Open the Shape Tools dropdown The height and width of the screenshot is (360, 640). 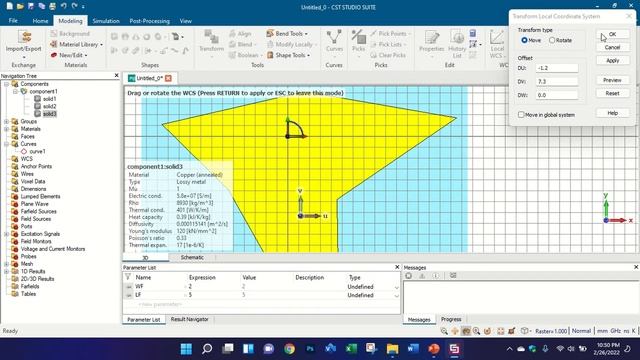(x=288, y=55)
